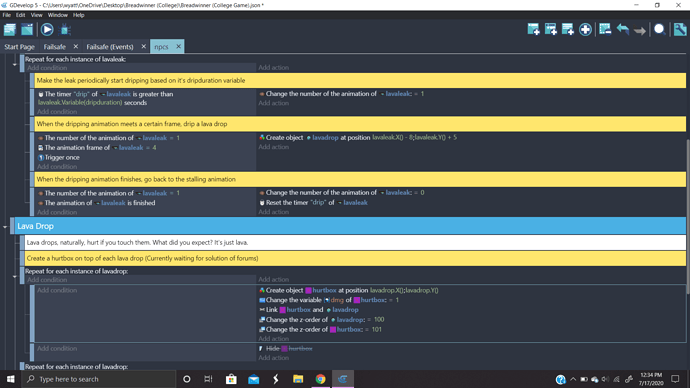Add condition beside Hide hurtbox action
This screenshot has width=690, height=388.
(57, 348)
